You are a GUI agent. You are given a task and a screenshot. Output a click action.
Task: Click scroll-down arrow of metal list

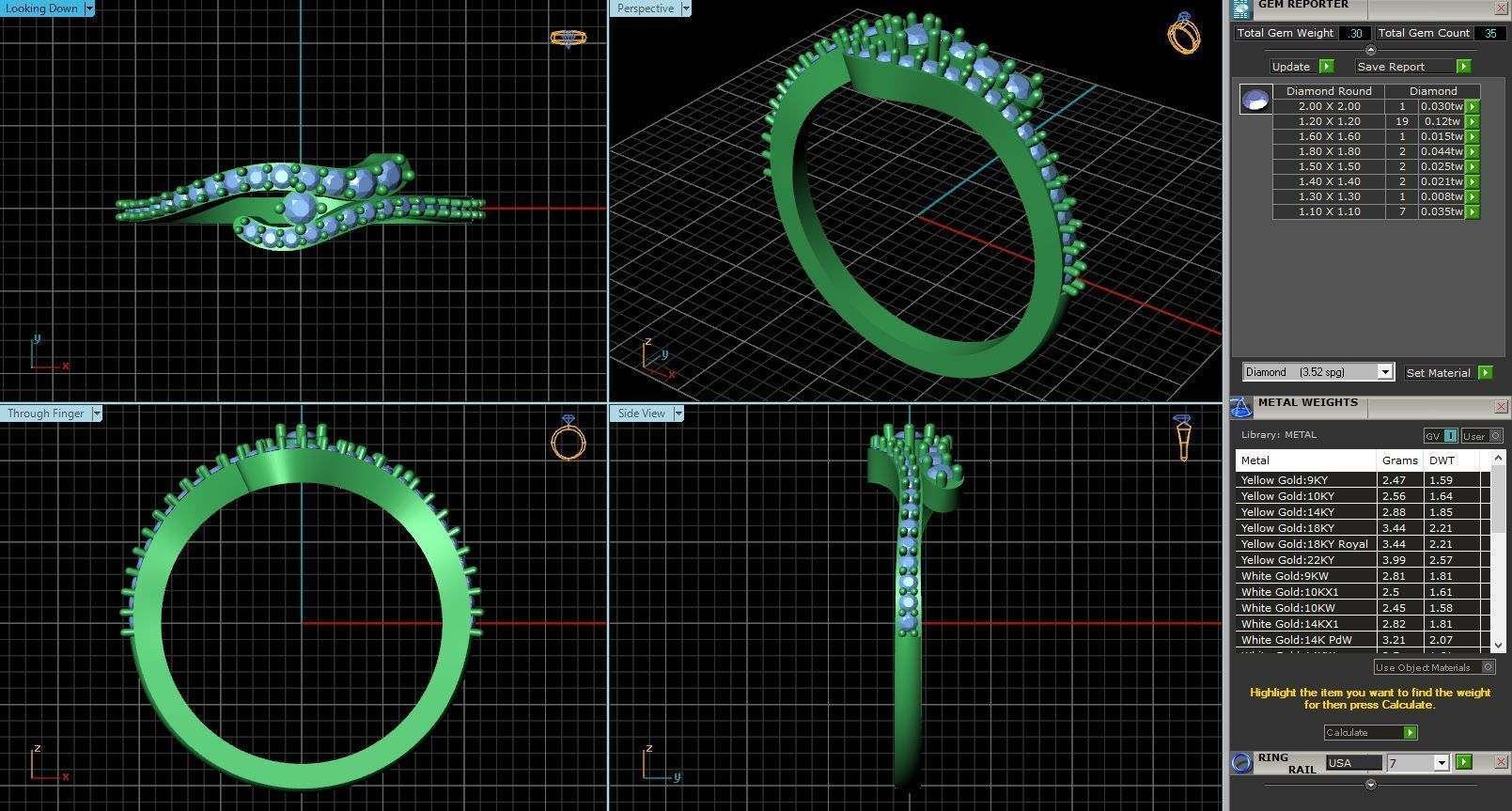(x=1498, y=646)
